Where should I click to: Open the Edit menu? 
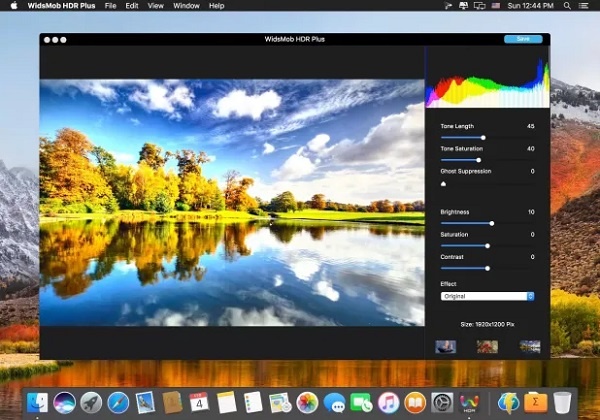132,6
